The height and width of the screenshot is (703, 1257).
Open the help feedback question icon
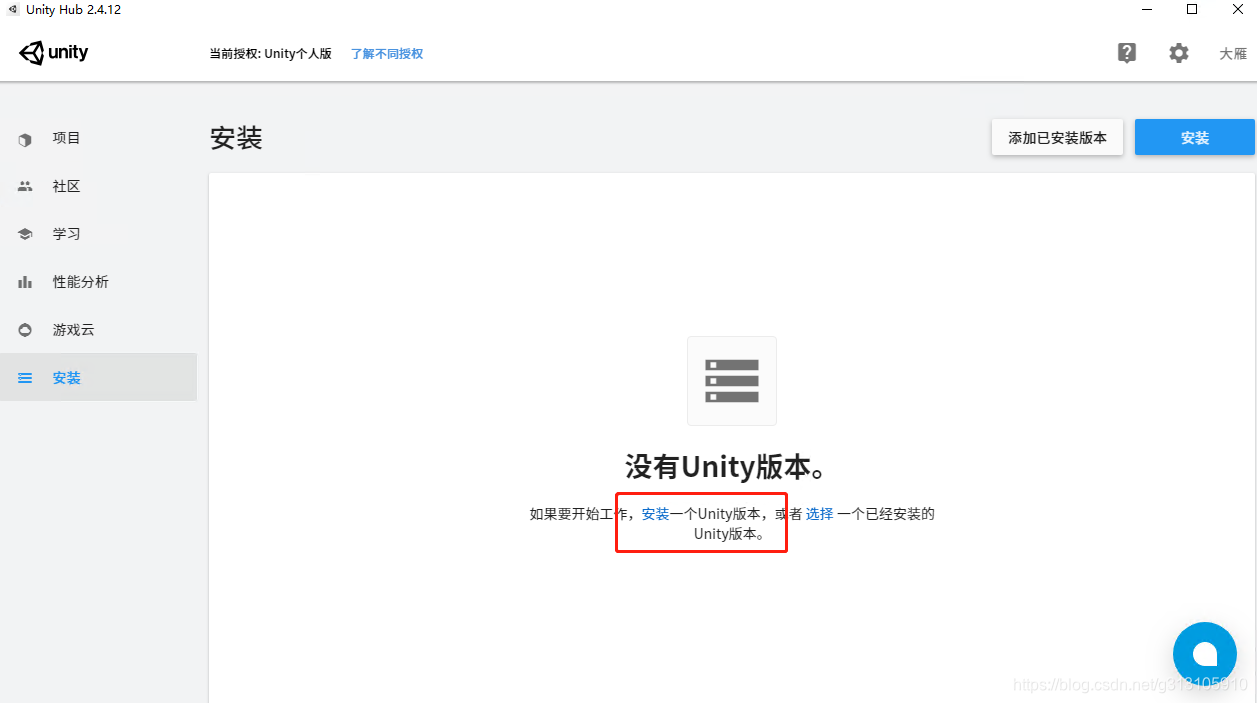coord(1127,53)
